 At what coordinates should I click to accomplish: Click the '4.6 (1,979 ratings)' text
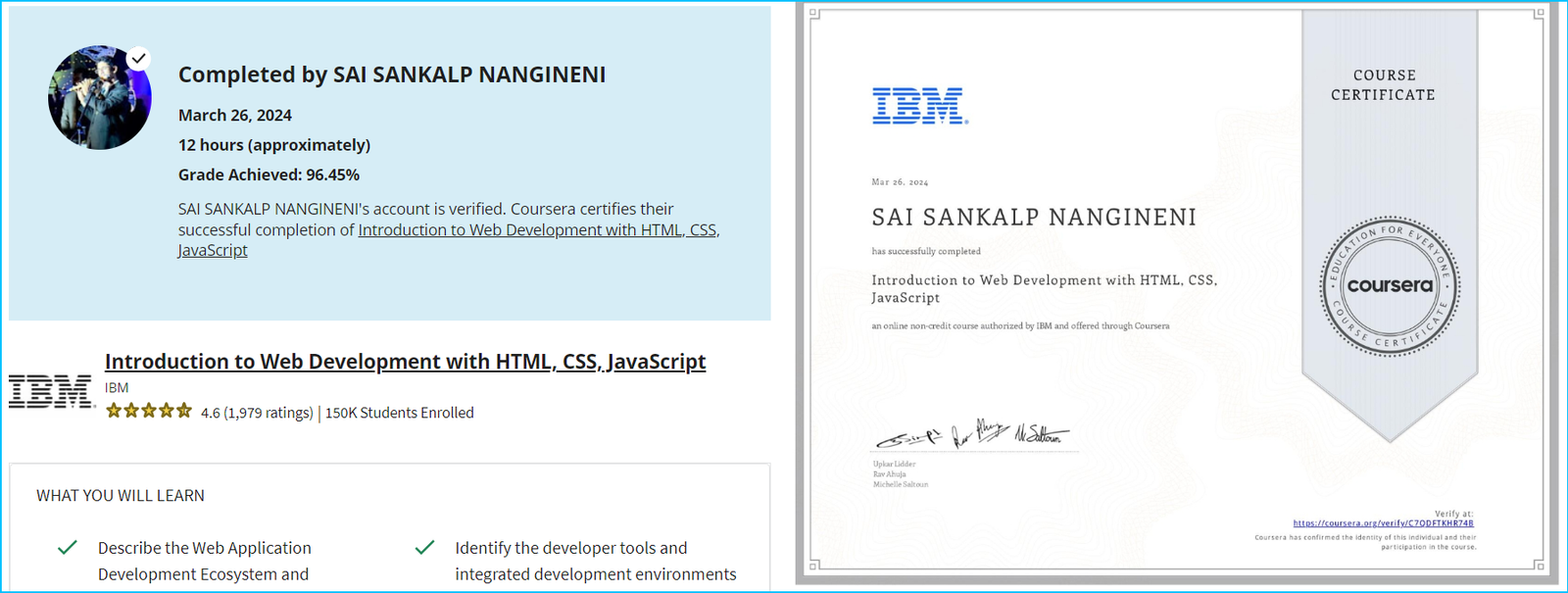point(257,413)
